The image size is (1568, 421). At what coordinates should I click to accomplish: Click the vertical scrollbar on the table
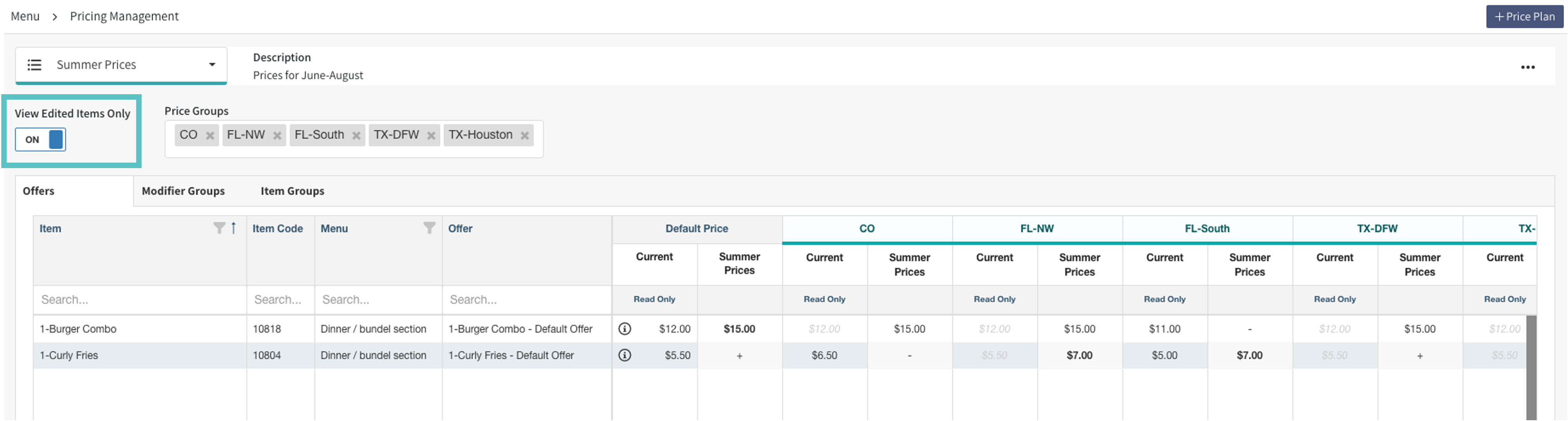pyautogui.click(x=1530, y=365)
